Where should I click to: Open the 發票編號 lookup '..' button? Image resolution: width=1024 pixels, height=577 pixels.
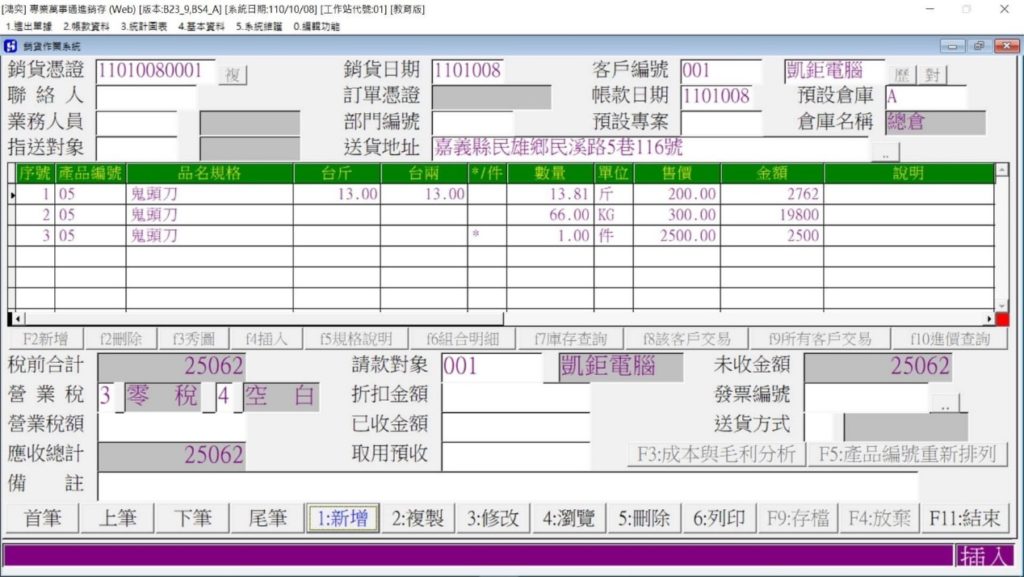tap(945, 405)
